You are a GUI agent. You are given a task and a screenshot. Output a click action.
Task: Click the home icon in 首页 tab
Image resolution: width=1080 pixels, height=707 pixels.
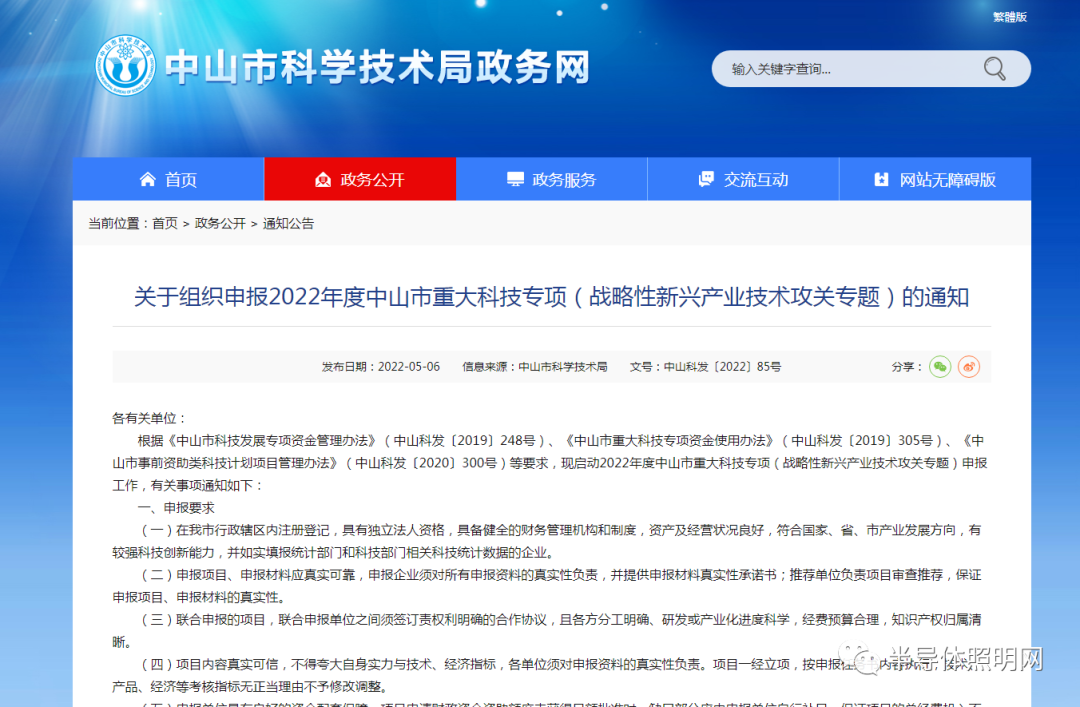147,179
